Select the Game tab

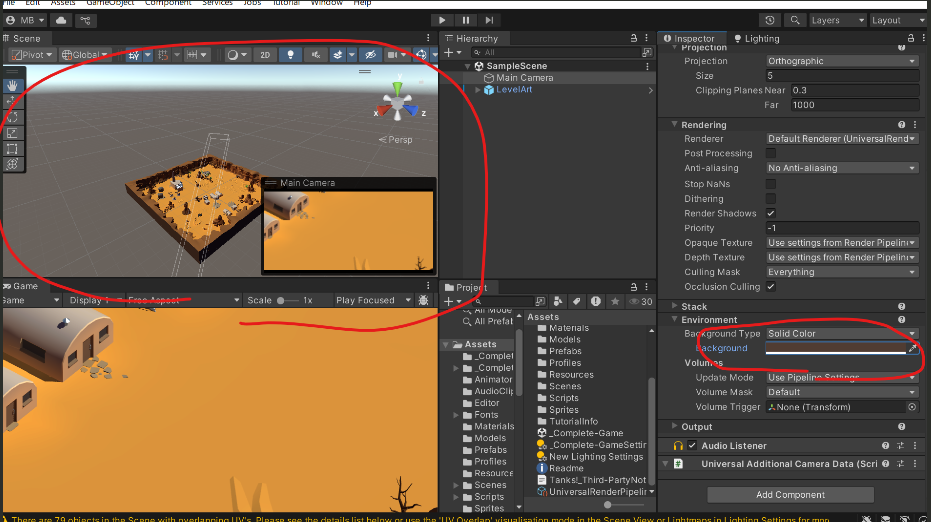pyautogui.click(x=21, y=286)
